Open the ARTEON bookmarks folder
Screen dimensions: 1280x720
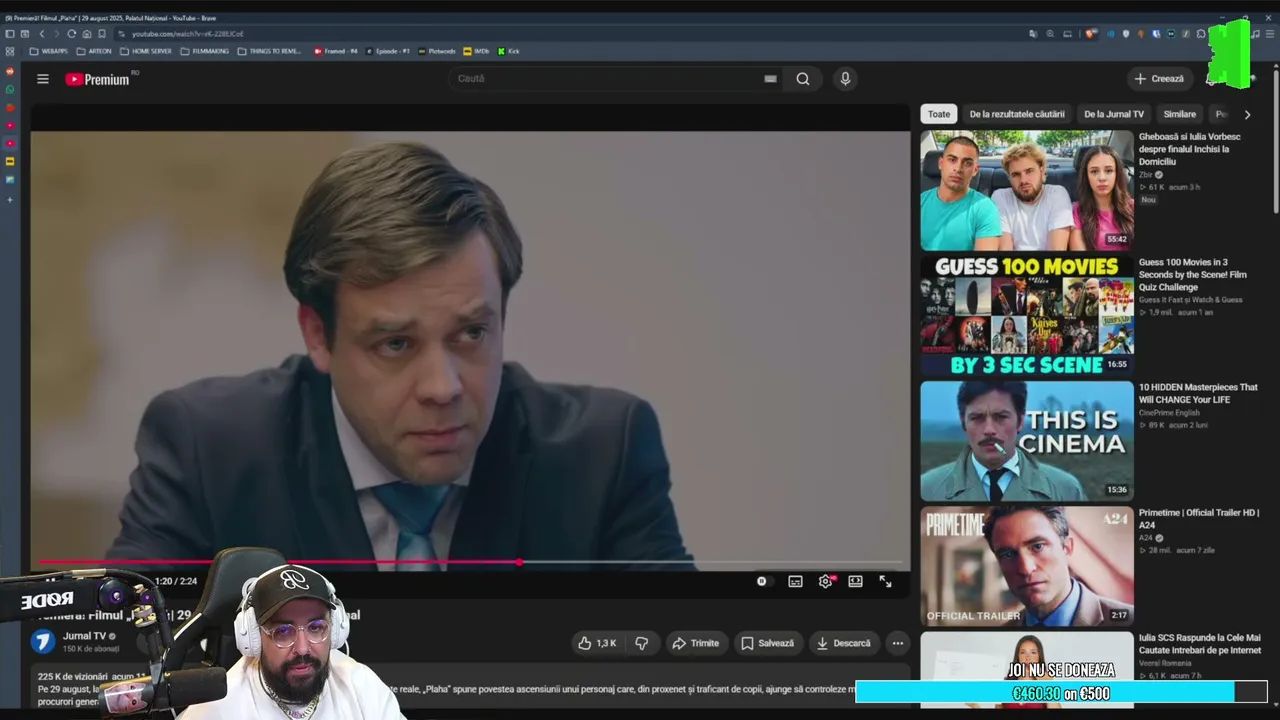tap(95, 51)
